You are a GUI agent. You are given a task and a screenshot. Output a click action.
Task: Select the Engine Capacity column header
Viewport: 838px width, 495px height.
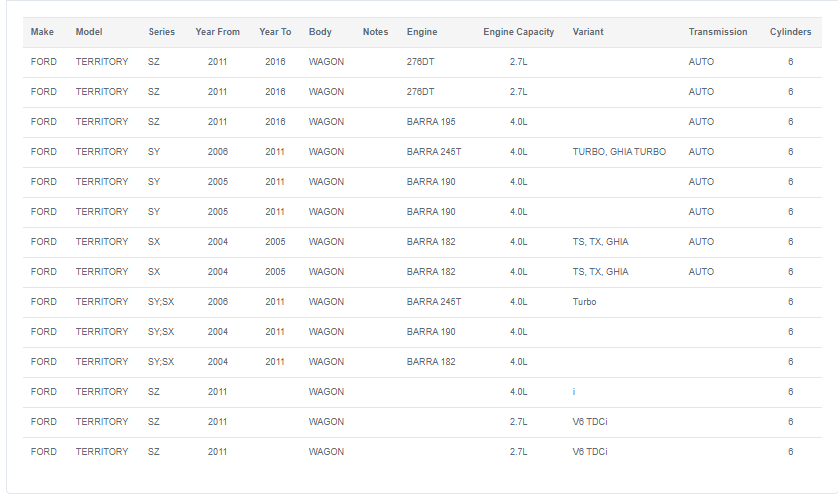click(x=518, y=32)
